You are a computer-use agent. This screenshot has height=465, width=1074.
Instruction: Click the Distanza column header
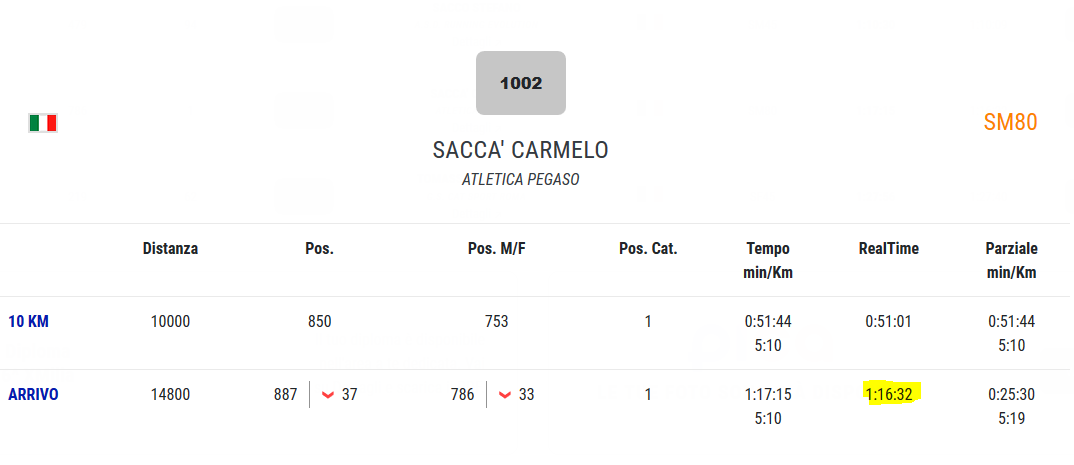point(171,249)
